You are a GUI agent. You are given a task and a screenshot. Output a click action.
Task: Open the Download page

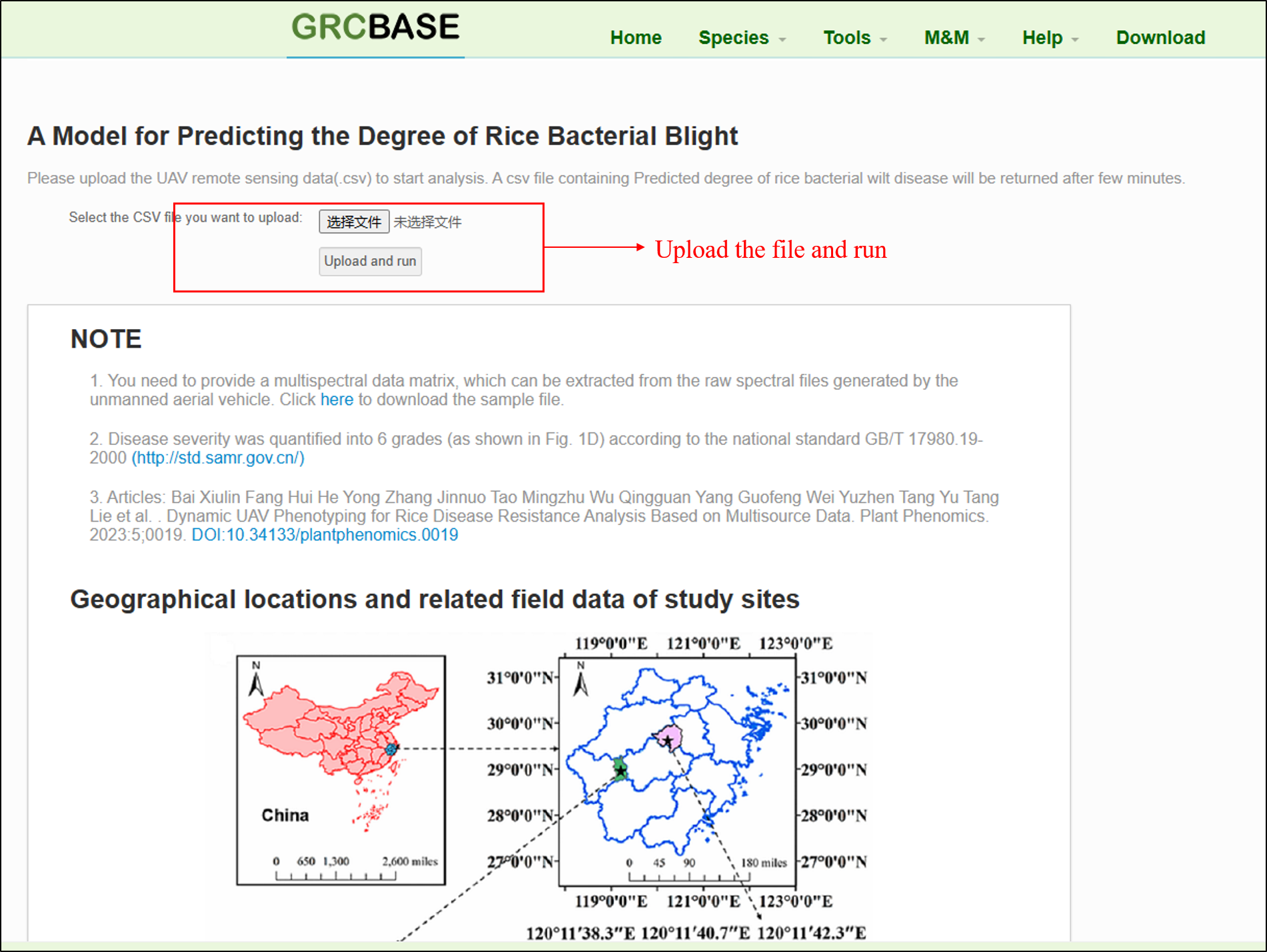(x=1160, y=38)
